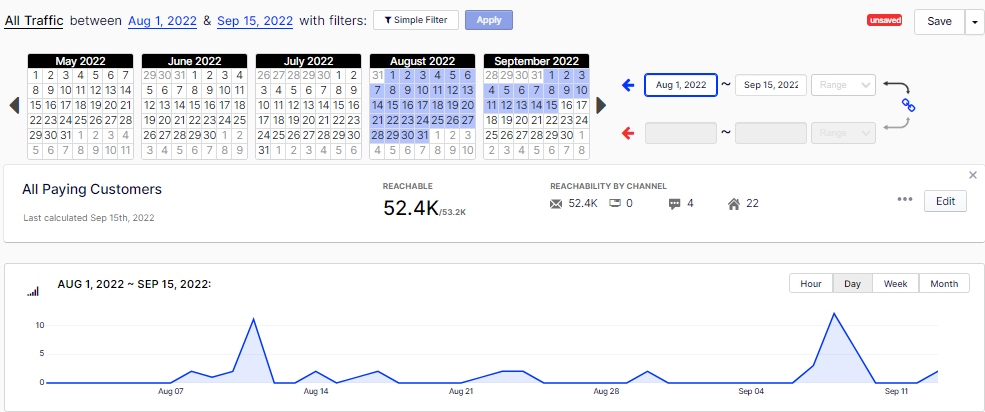
Task: Select the September 2022 month header
Action: [536, 61]
